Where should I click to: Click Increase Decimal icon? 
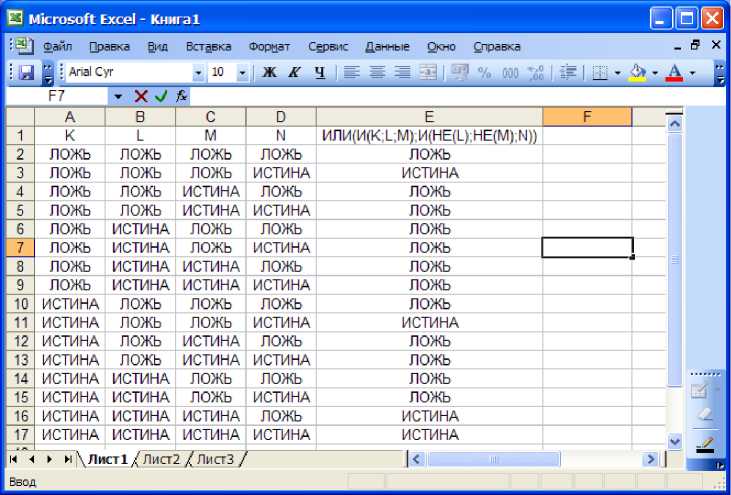pos(536,72)
